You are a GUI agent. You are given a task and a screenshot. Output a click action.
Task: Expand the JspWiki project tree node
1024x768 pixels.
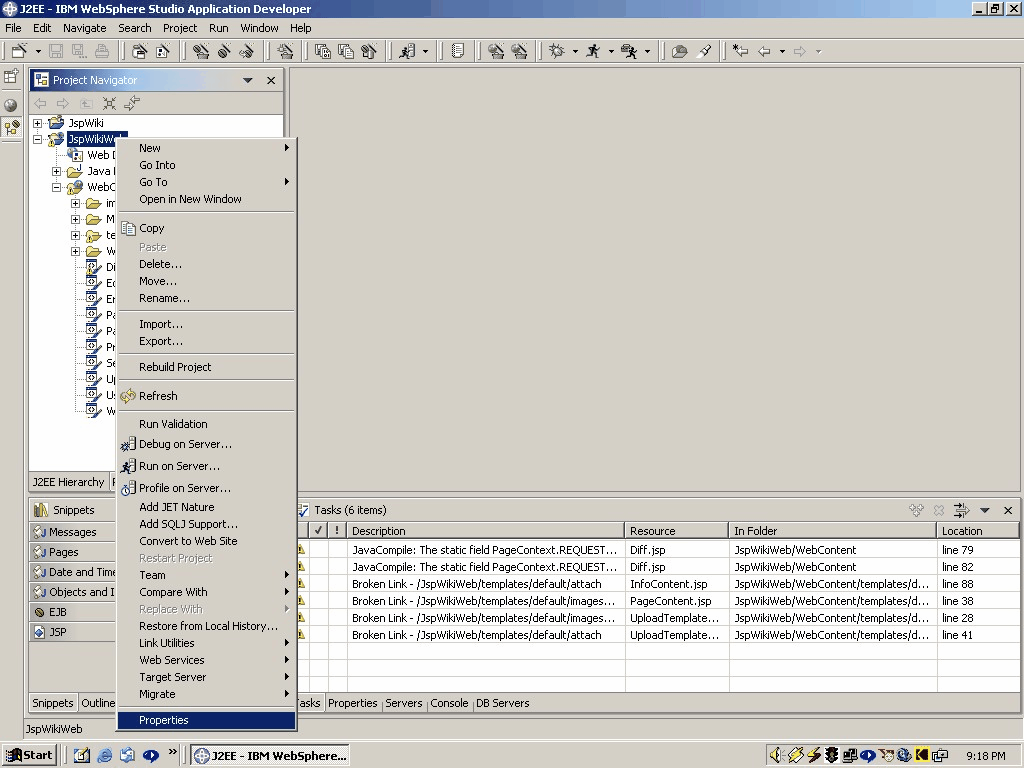coord(38,123)
